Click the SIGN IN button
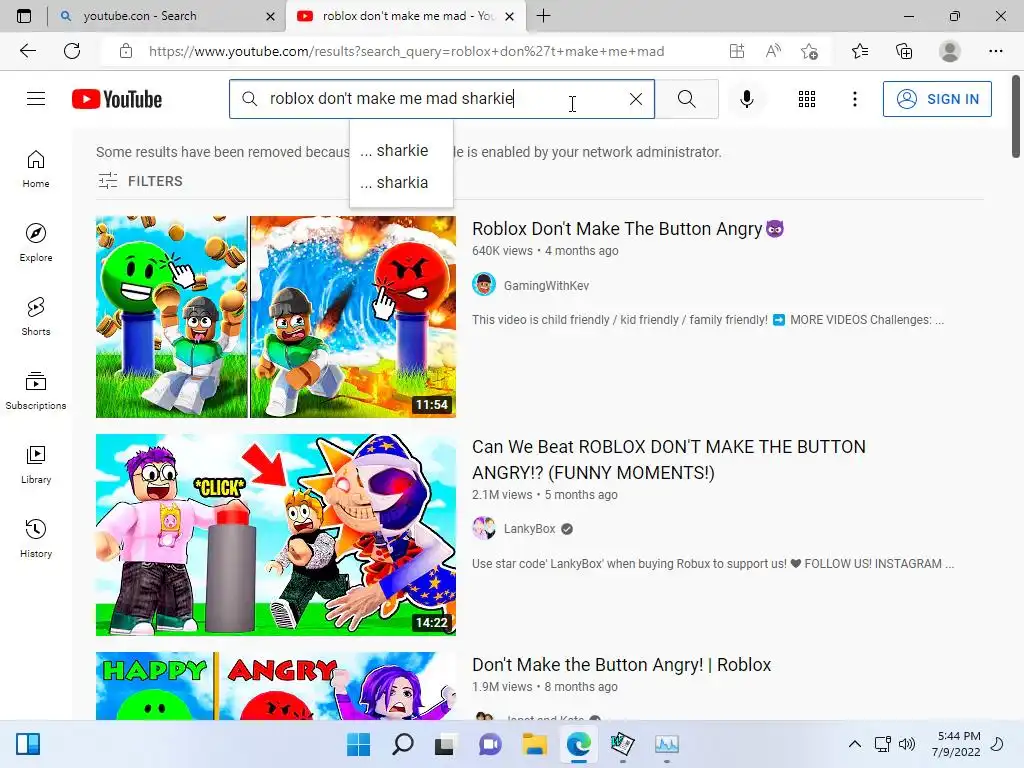The height and width of the screenshot is (768, 1024). 937,99
